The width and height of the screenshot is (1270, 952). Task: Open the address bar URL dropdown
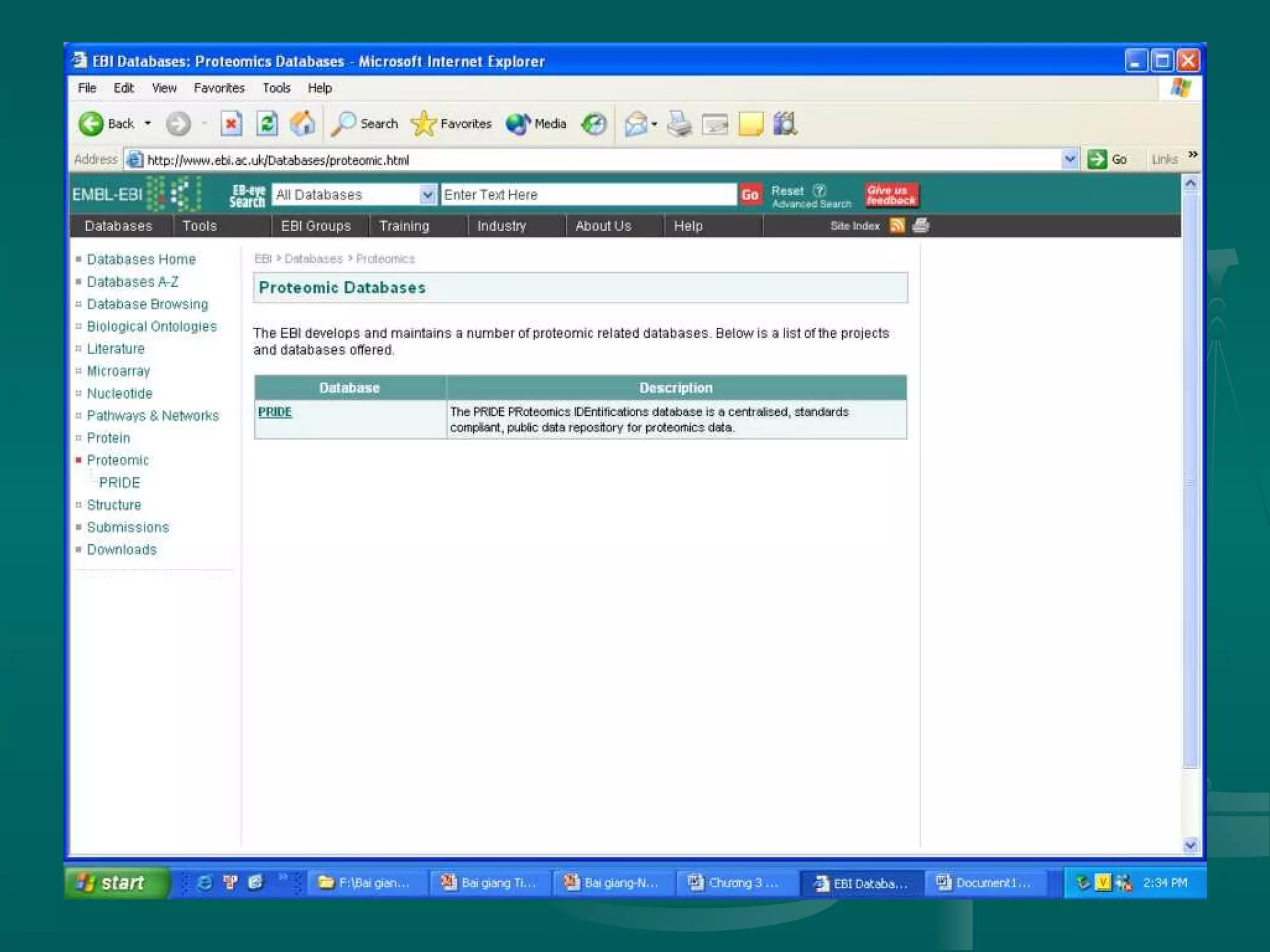1069,159
